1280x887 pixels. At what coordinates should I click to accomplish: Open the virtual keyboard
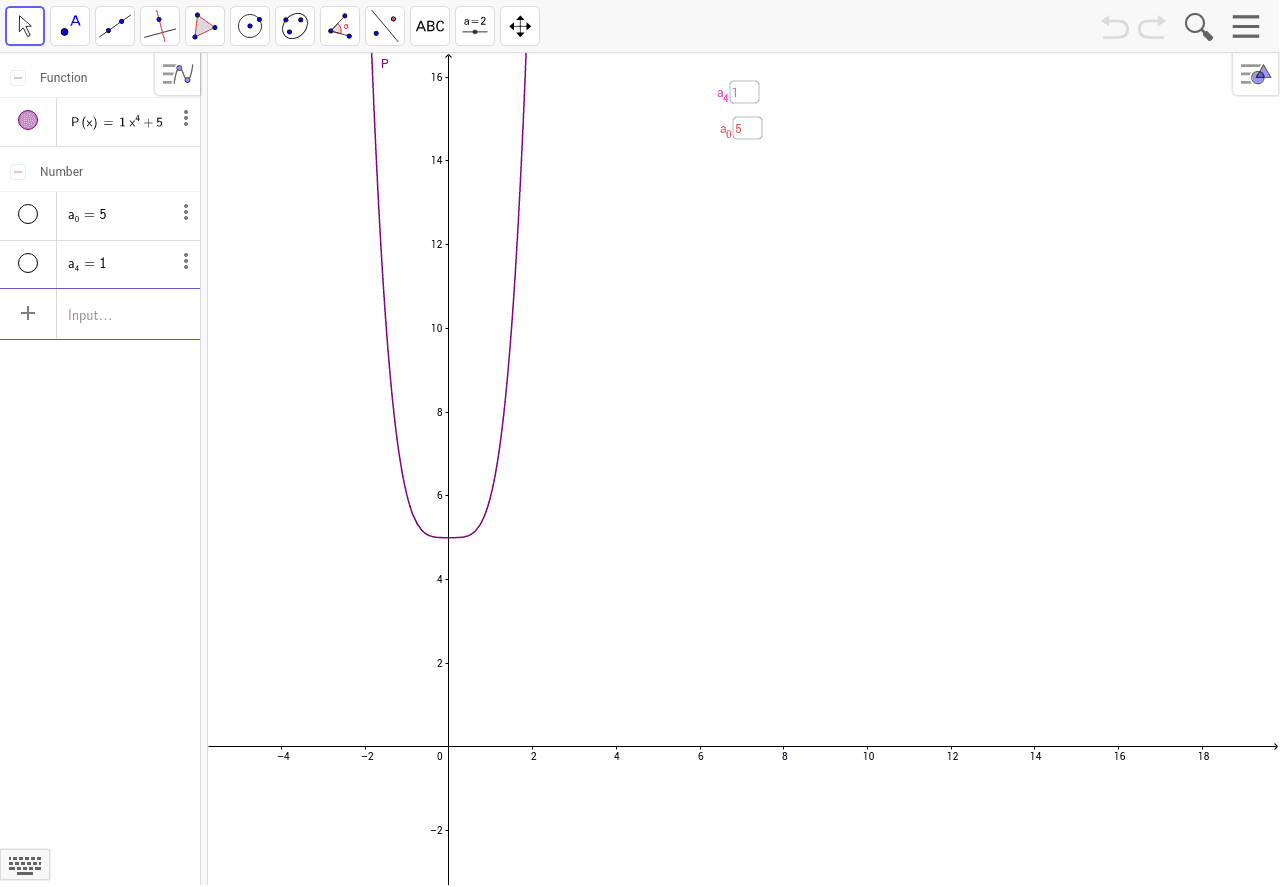25,864
